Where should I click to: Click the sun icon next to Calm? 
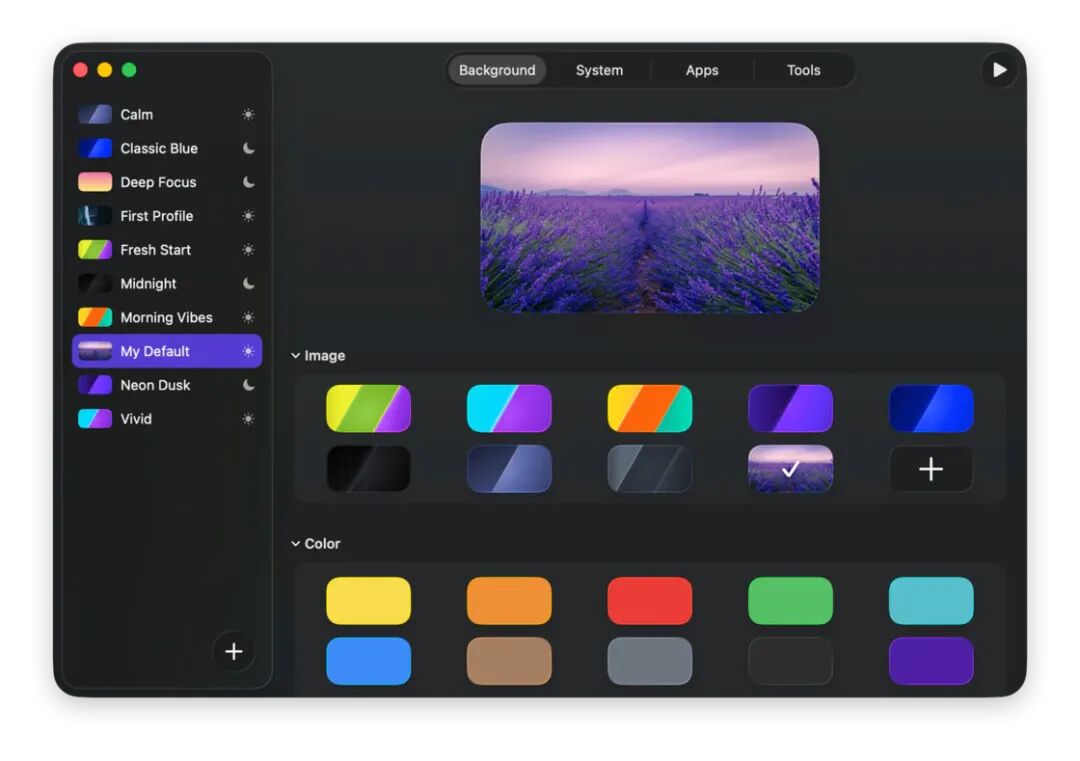click(x=248, y=114)
